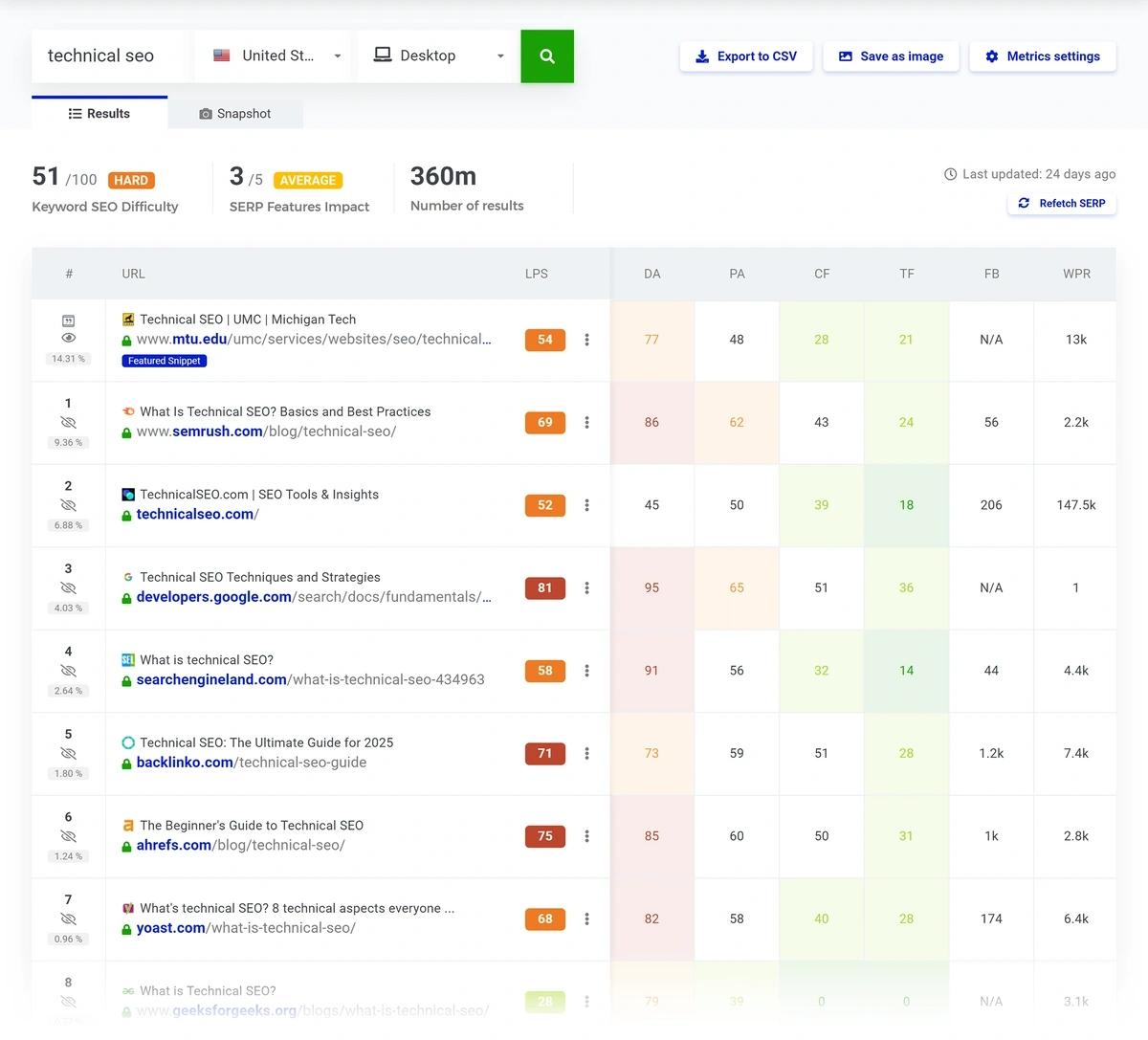Switch to the Snapshot tab
The width and height of the screenshot is (1148, 1040).
coord(235,114)
